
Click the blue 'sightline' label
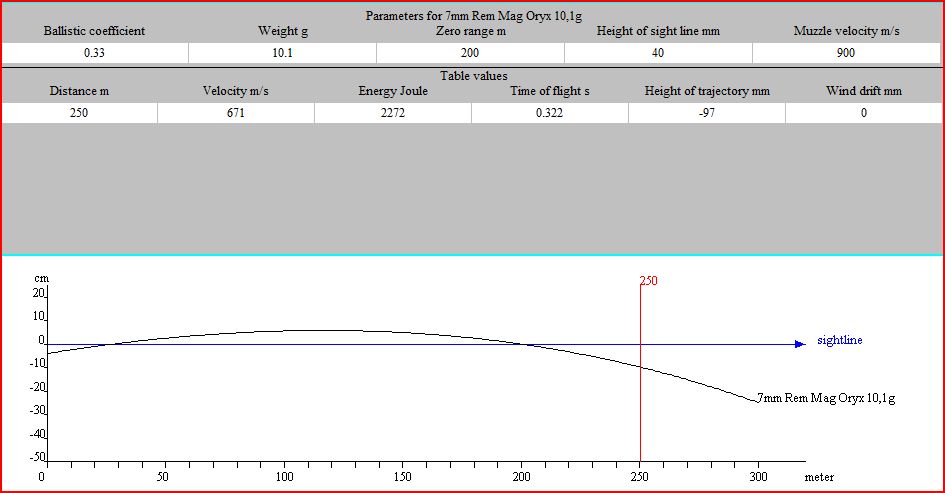click(x=839, y=341)
